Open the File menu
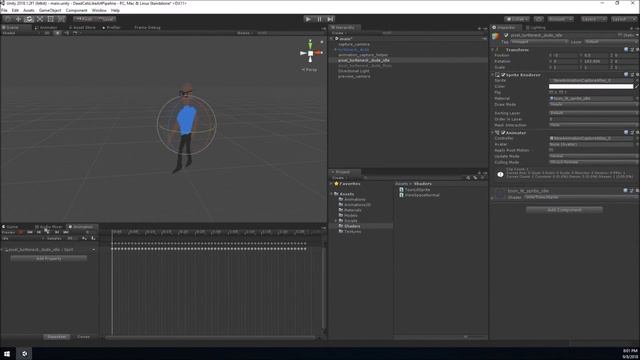Viewport: 640px width, 360px height. (4, 10)
